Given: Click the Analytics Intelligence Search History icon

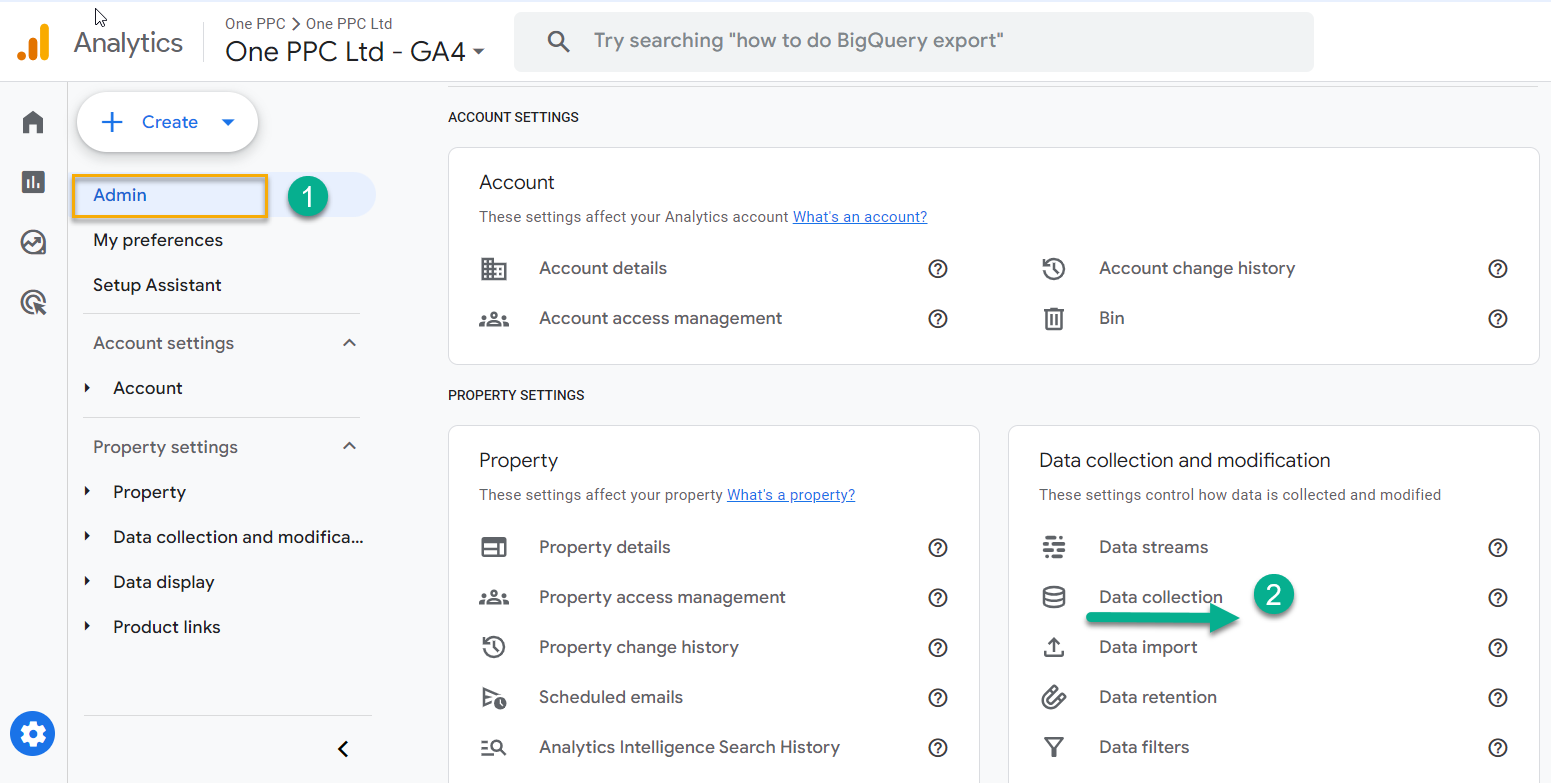Looking at the screenshot, I should (494, 747).
